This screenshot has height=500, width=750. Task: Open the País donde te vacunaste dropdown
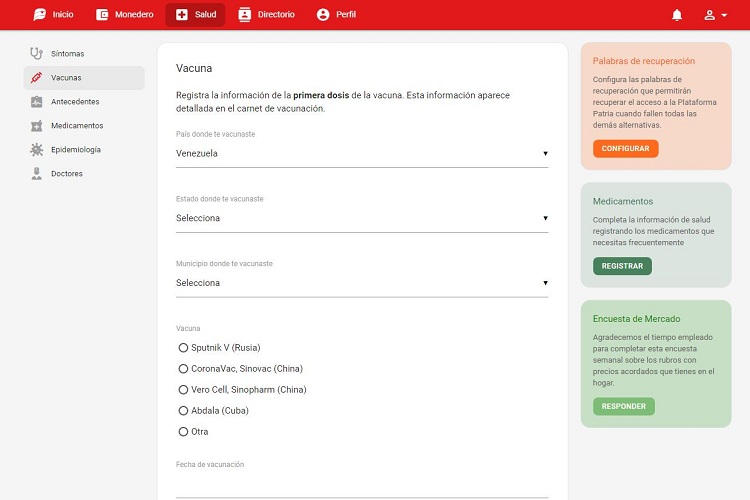coord(361,154)
